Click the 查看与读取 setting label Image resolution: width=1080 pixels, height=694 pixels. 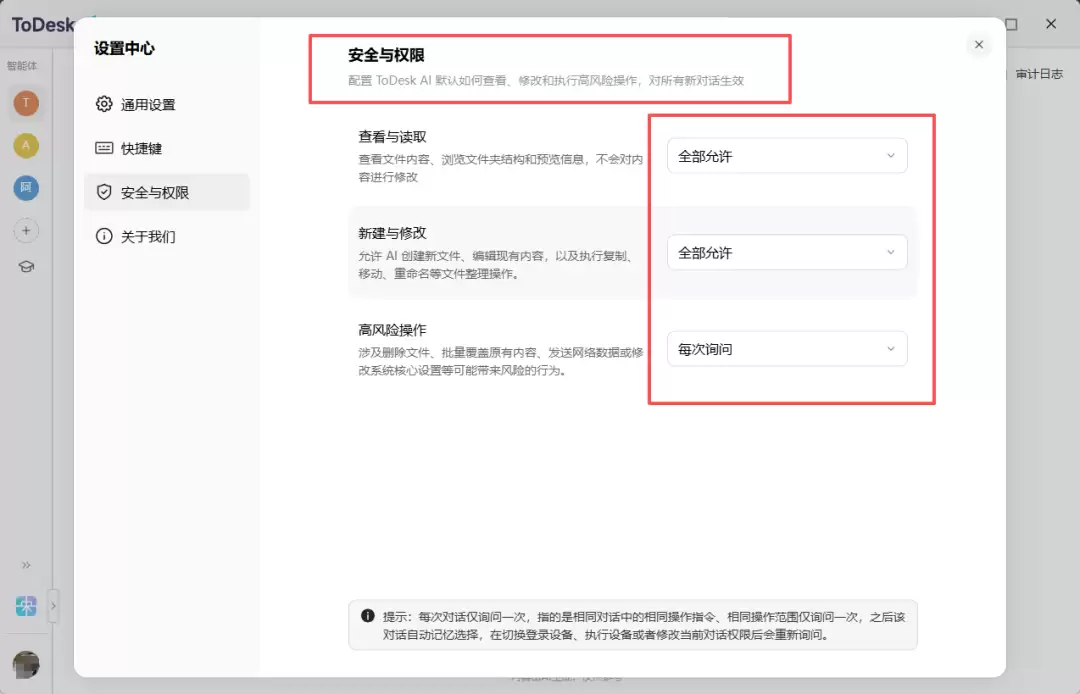click(392, 136)
